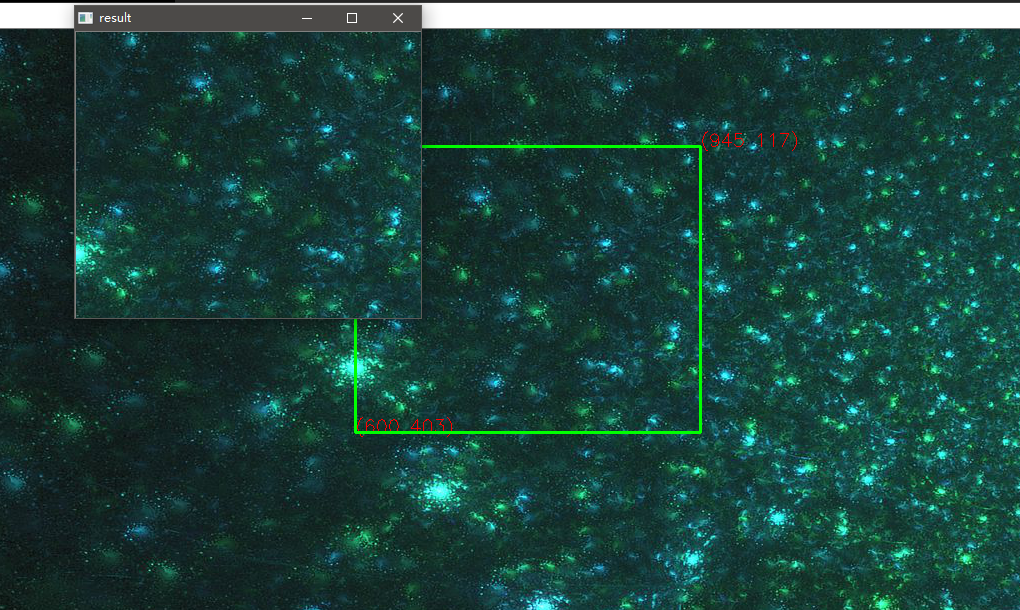Close the result window

click(398, 18)
